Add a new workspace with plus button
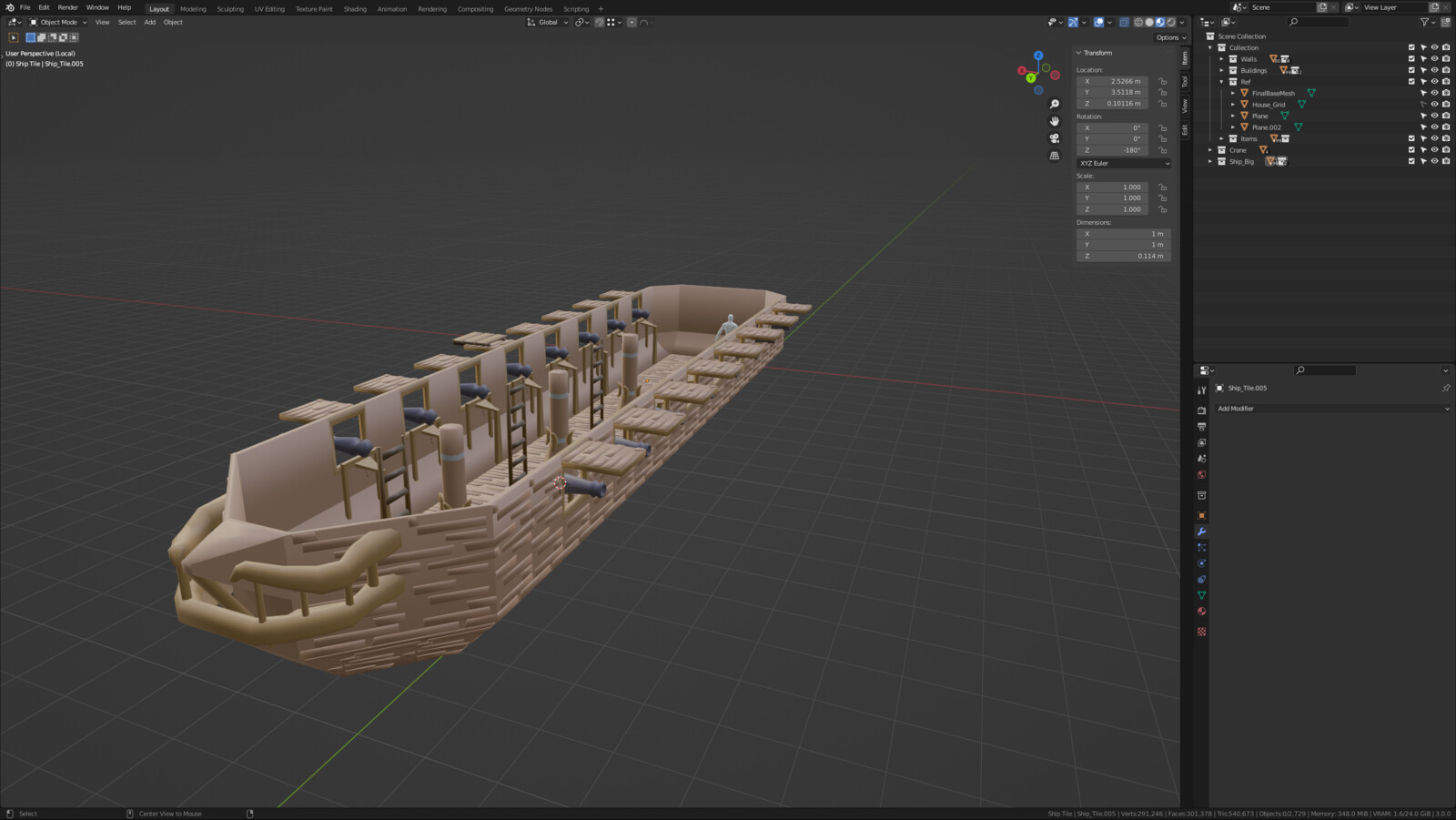 tap(601, 9)
